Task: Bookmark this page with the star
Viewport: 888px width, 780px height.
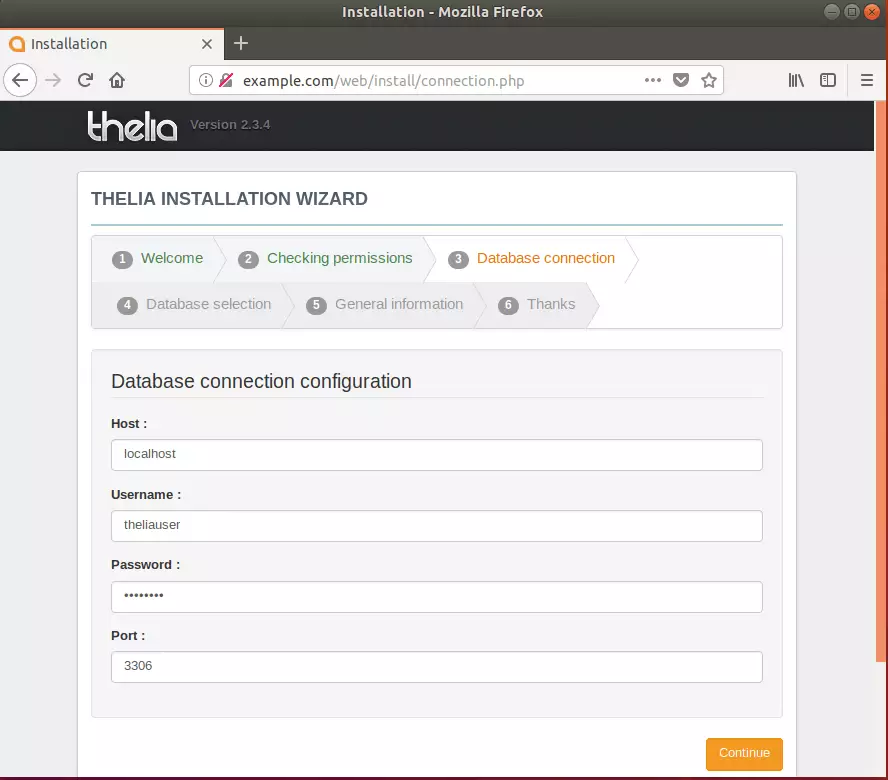Action: 709,80
